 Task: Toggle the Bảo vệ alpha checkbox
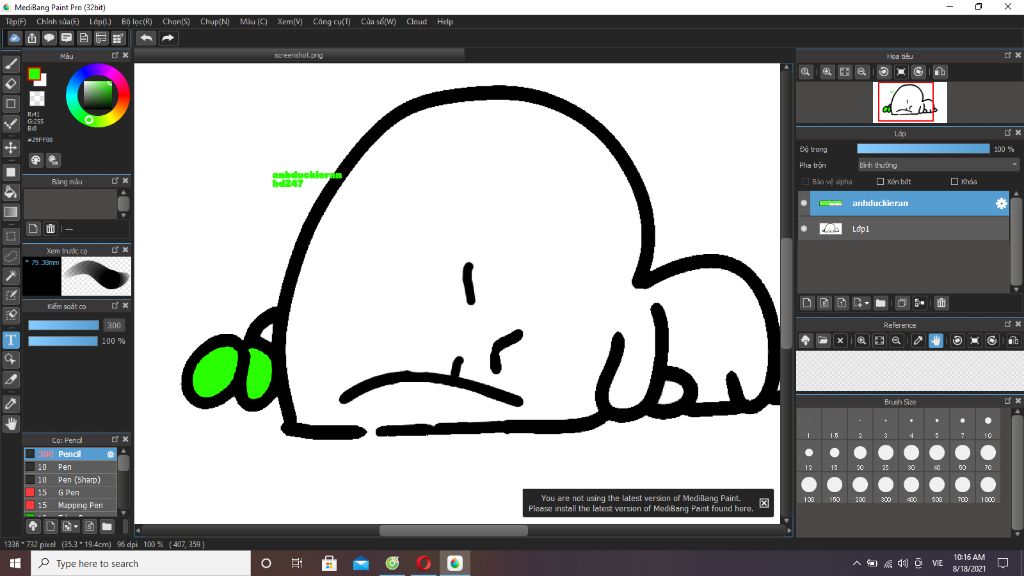click(x=805, y=182)
